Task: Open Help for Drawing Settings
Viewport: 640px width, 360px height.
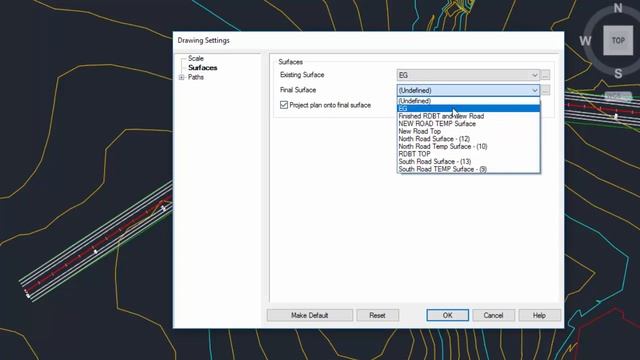Action: [539, 315]
